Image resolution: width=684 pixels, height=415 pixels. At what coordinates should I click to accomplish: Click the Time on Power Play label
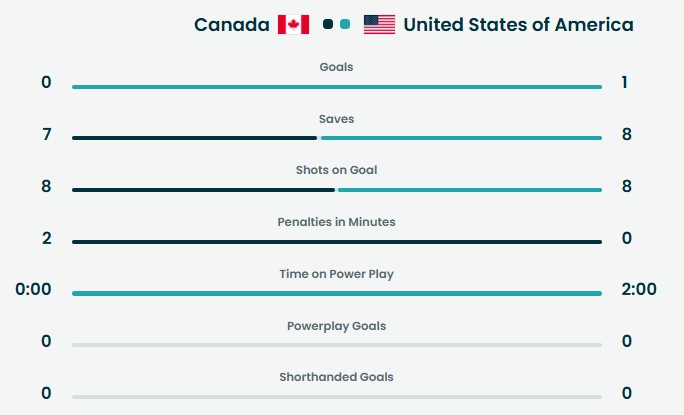[x=336, y=274]
